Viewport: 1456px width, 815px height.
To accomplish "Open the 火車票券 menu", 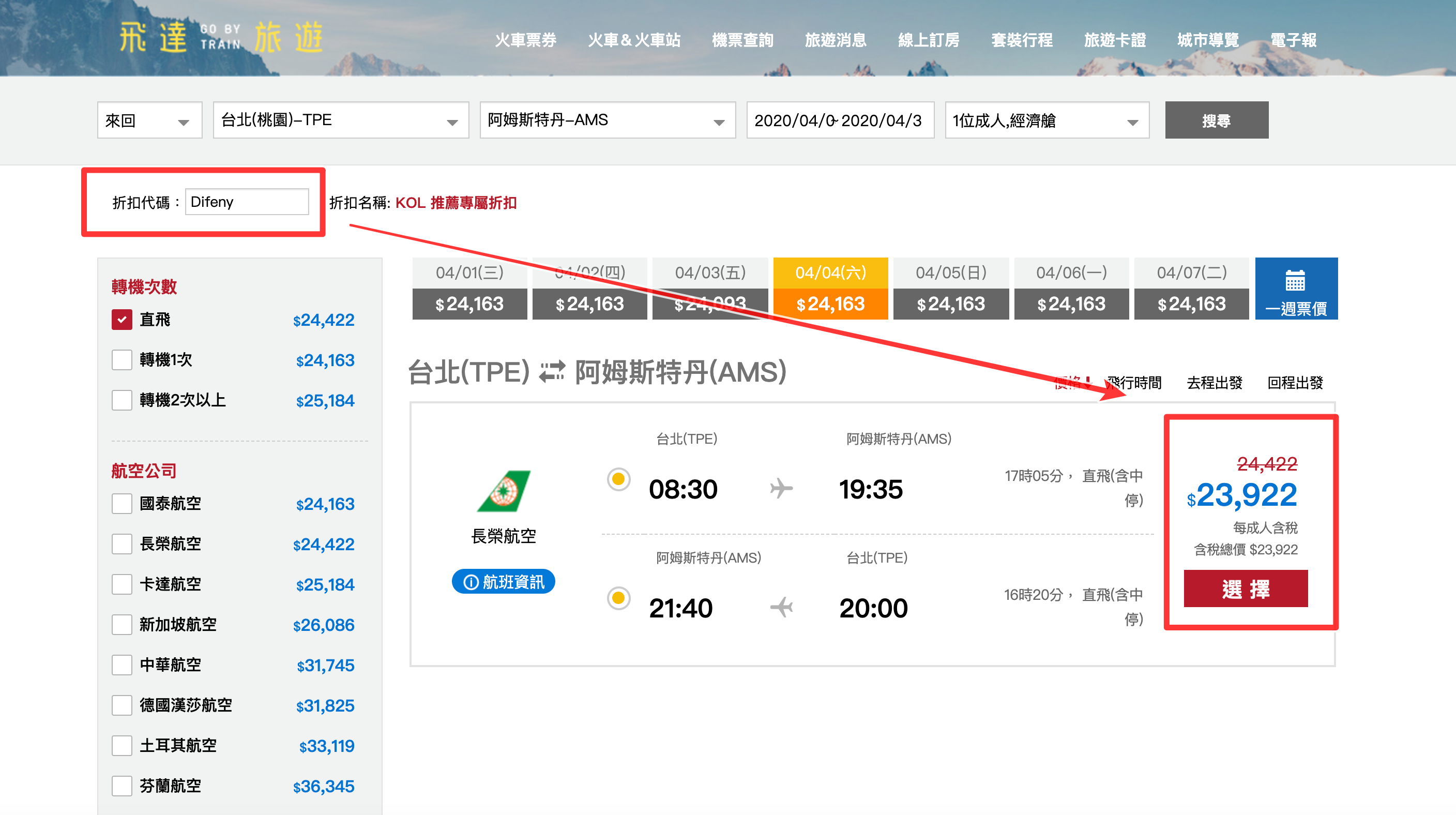I will pos(526,40).
